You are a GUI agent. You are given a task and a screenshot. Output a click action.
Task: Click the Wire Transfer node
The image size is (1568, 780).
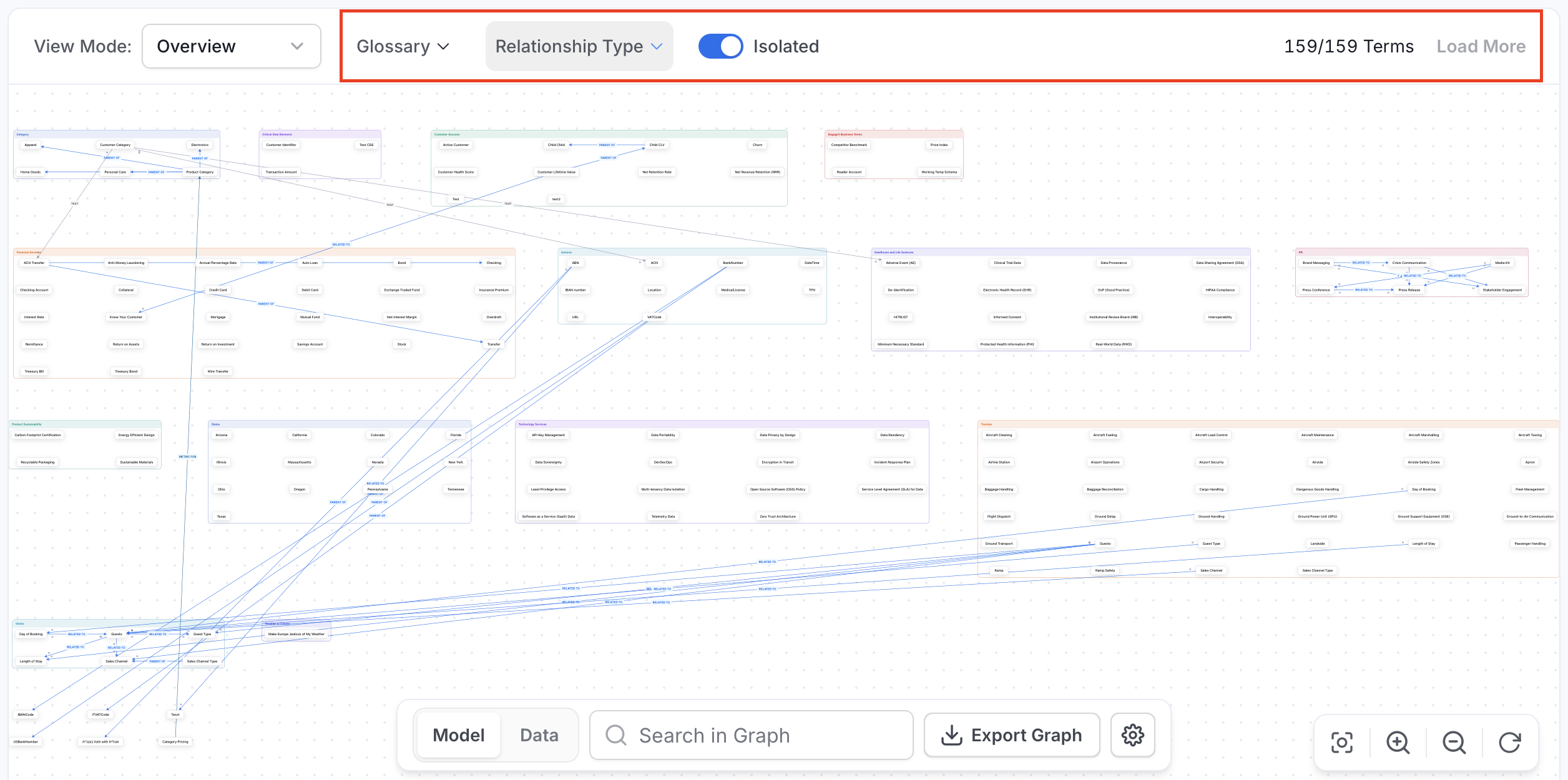coord(218,371)
